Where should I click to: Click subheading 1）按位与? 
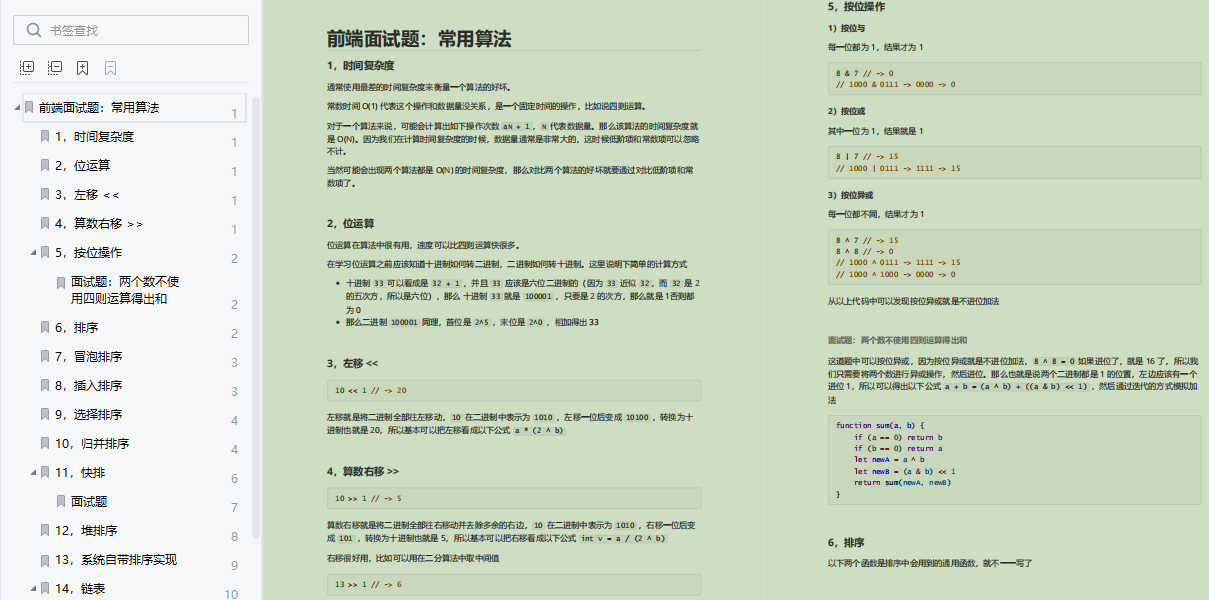(x=848, y=27)
